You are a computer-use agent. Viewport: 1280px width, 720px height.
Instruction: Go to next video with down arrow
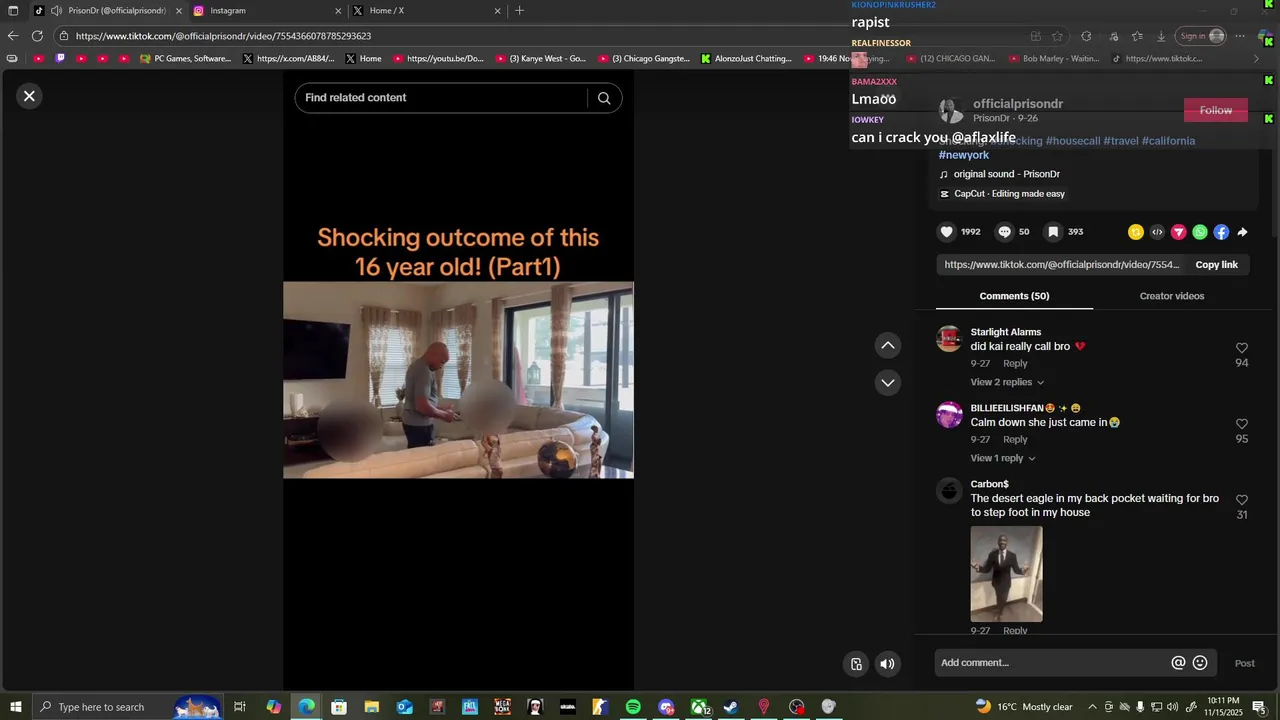[x=888, y=382]
